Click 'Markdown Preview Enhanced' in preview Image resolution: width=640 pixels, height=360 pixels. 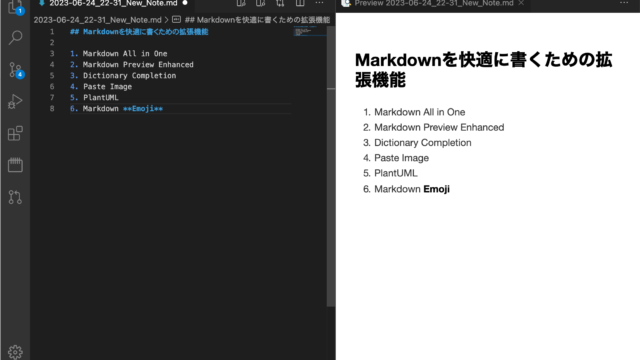pos(439,127)
